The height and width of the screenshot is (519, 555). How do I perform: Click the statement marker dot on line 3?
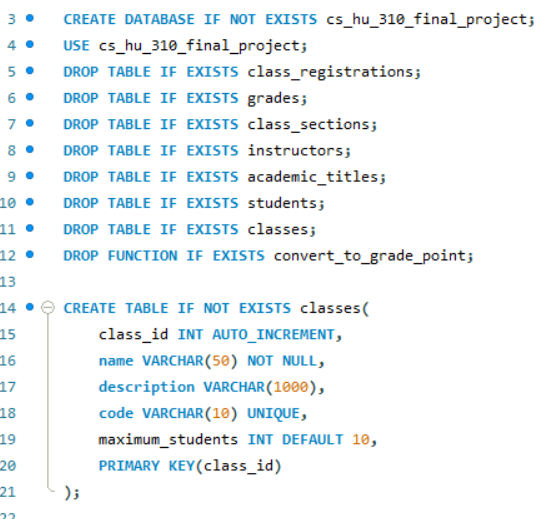click(x=30, y=18)
